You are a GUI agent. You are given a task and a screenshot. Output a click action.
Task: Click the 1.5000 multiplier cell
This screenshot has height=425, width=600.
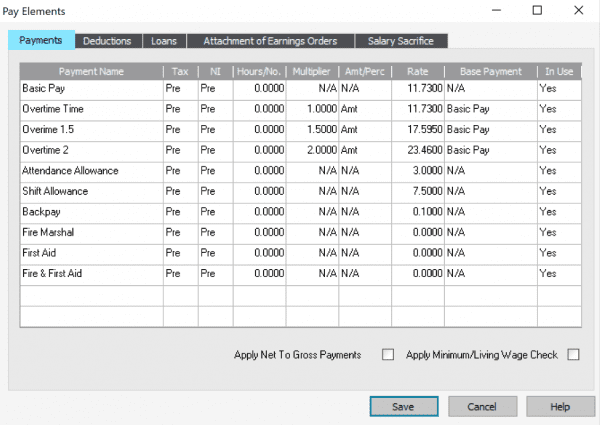312,130
